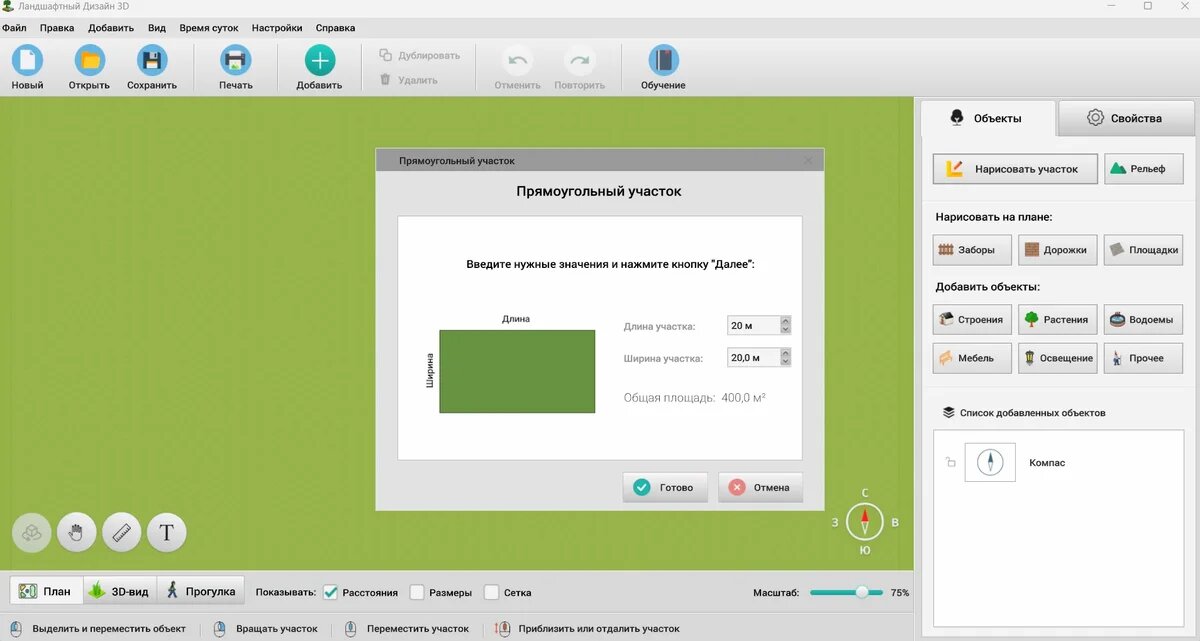The height and width of the screenshot is (641, 1200).
Task: Open the Настройки menu
Action: [x=277, y=28]
